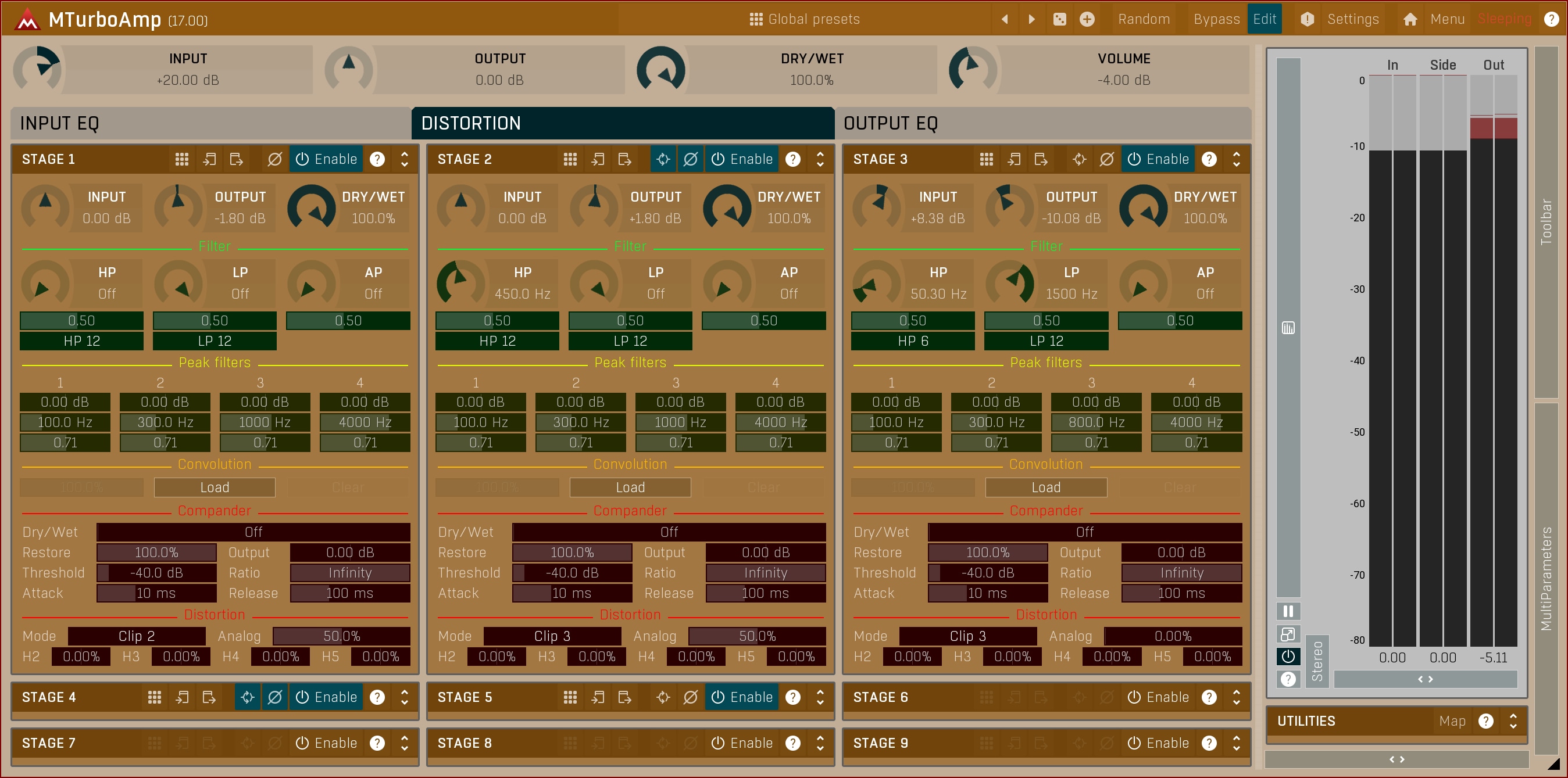Click Stage 2 phase invert icon
Image resolution: width=1568 pixels, height=778 pixels.
[x=690, y=159]
